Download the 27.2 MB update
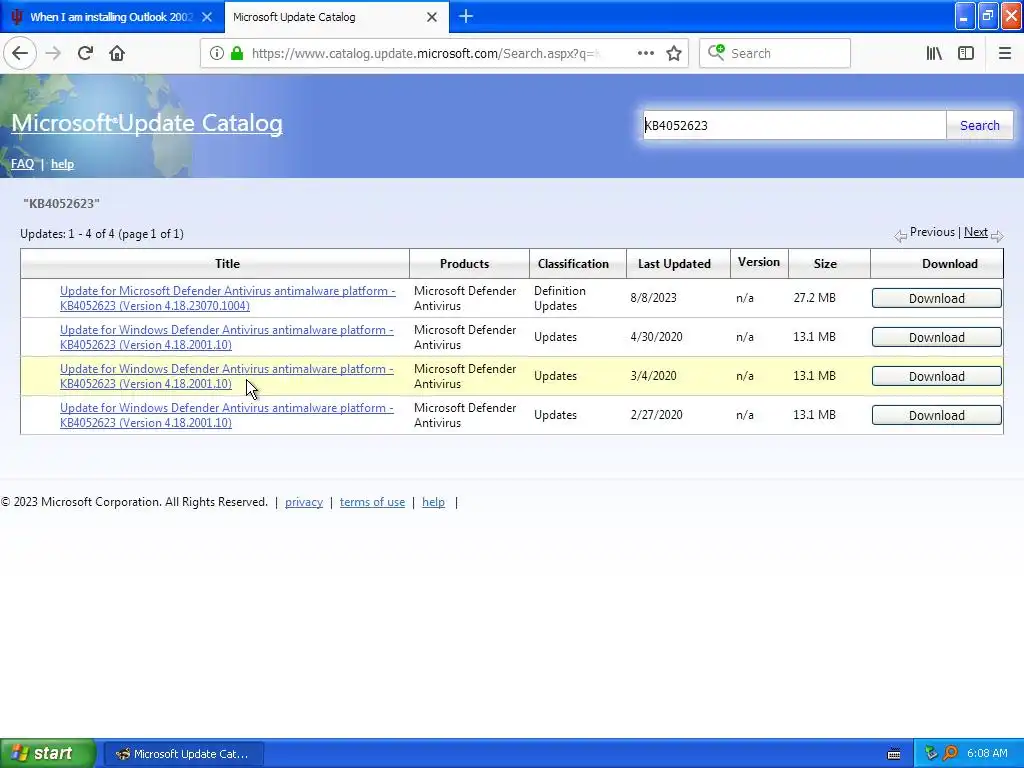 click(936, 298)
